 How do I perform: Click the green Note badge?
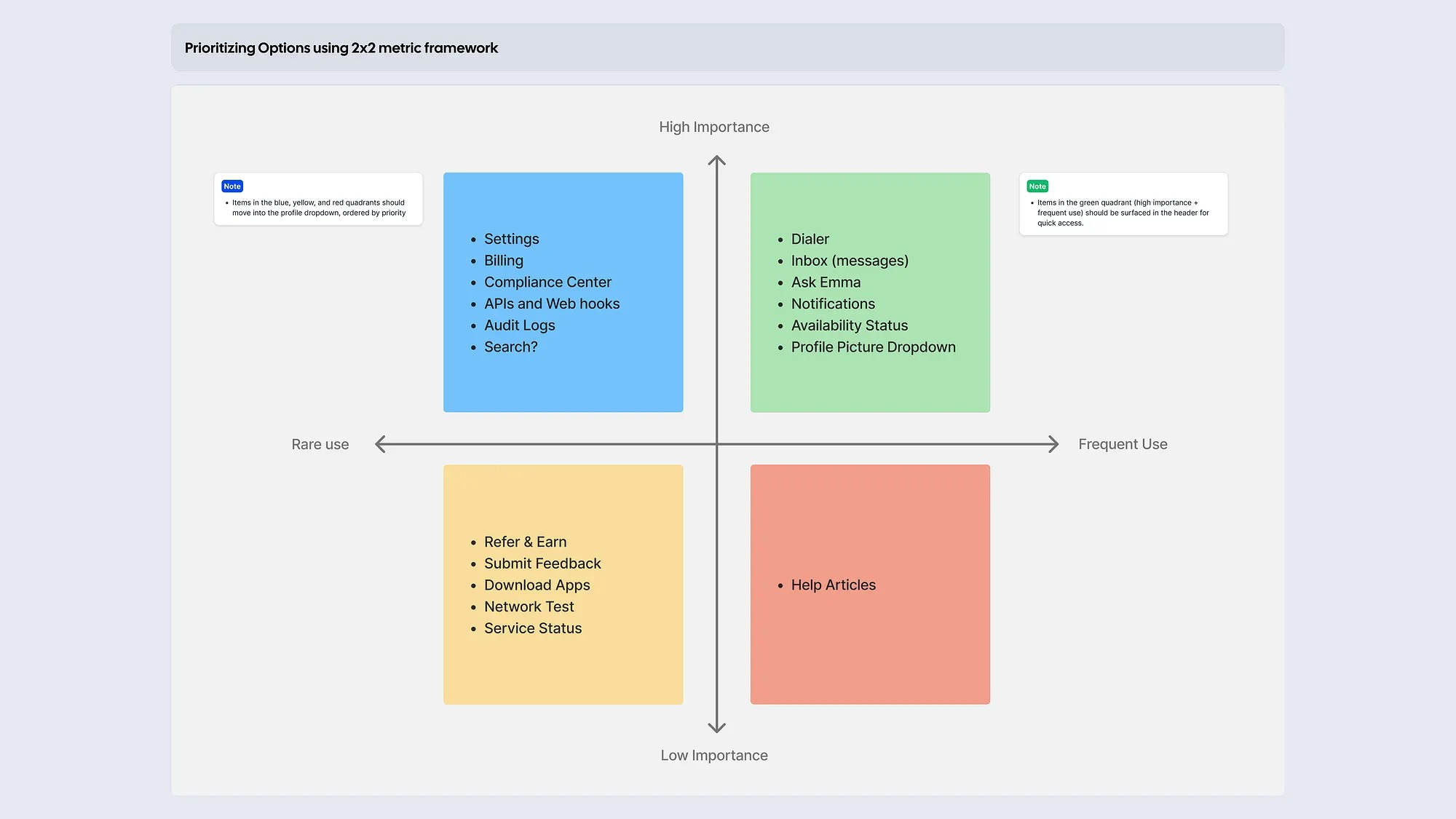pyautogui.click(x=1037, y=186)
